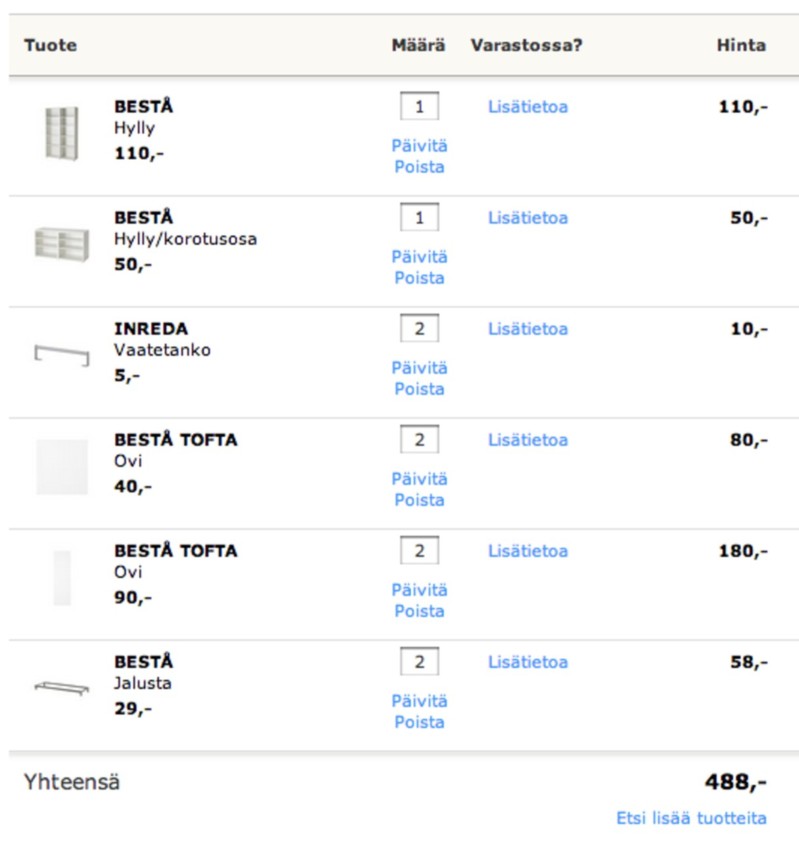
Task: Remove BESTÅ Hylly/korotusosa with Poista
Action: [419, 278]
